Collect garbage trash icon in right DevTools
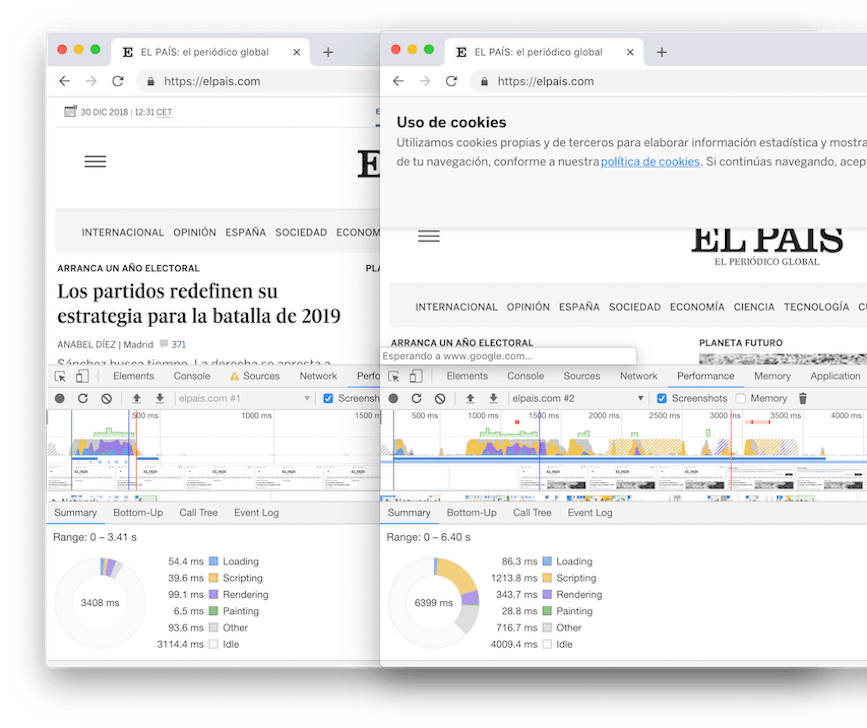 (x=803, y=398)
